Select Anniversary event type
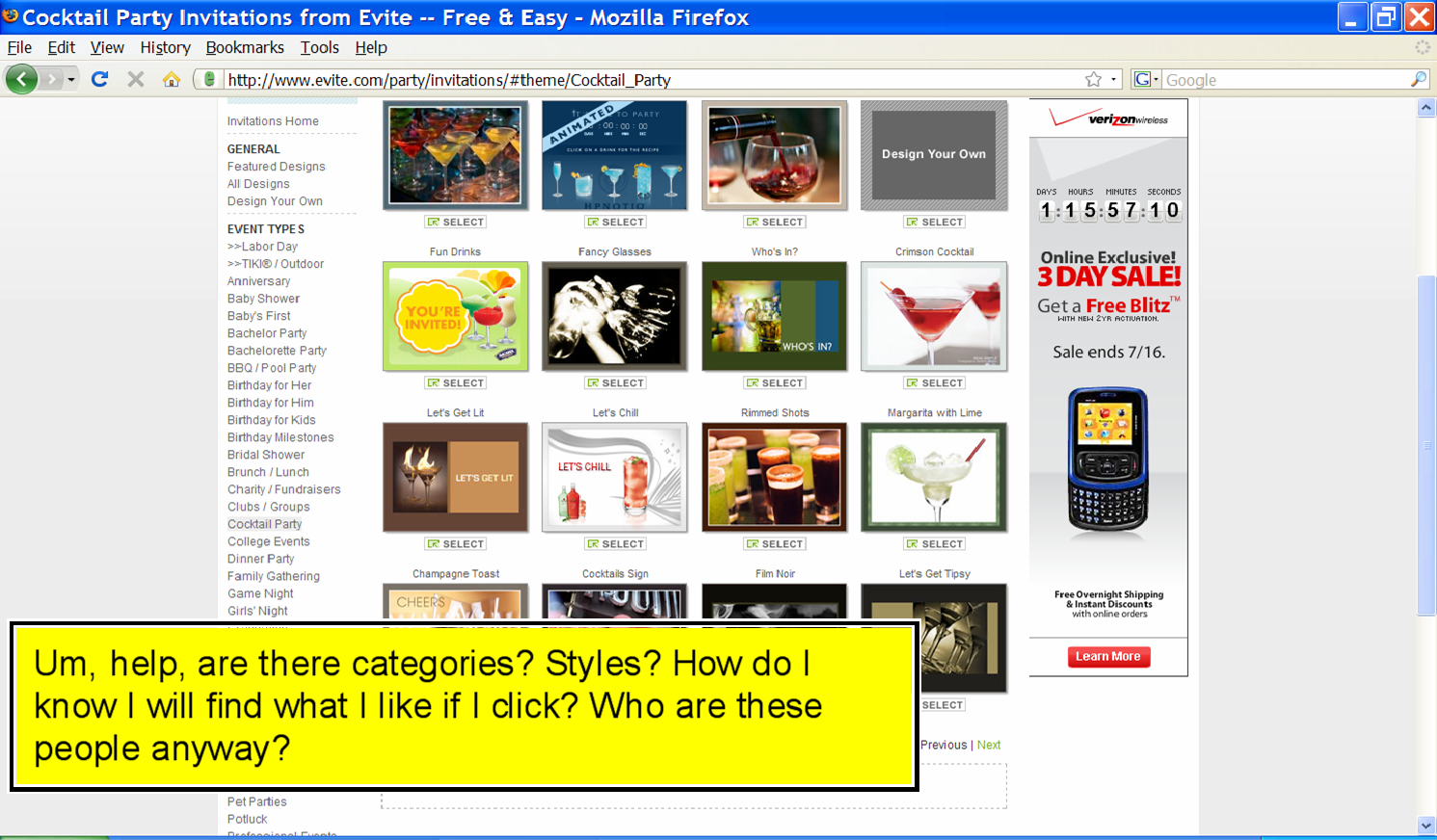This screenshot has width=1437, height=840. click(258, 281)
